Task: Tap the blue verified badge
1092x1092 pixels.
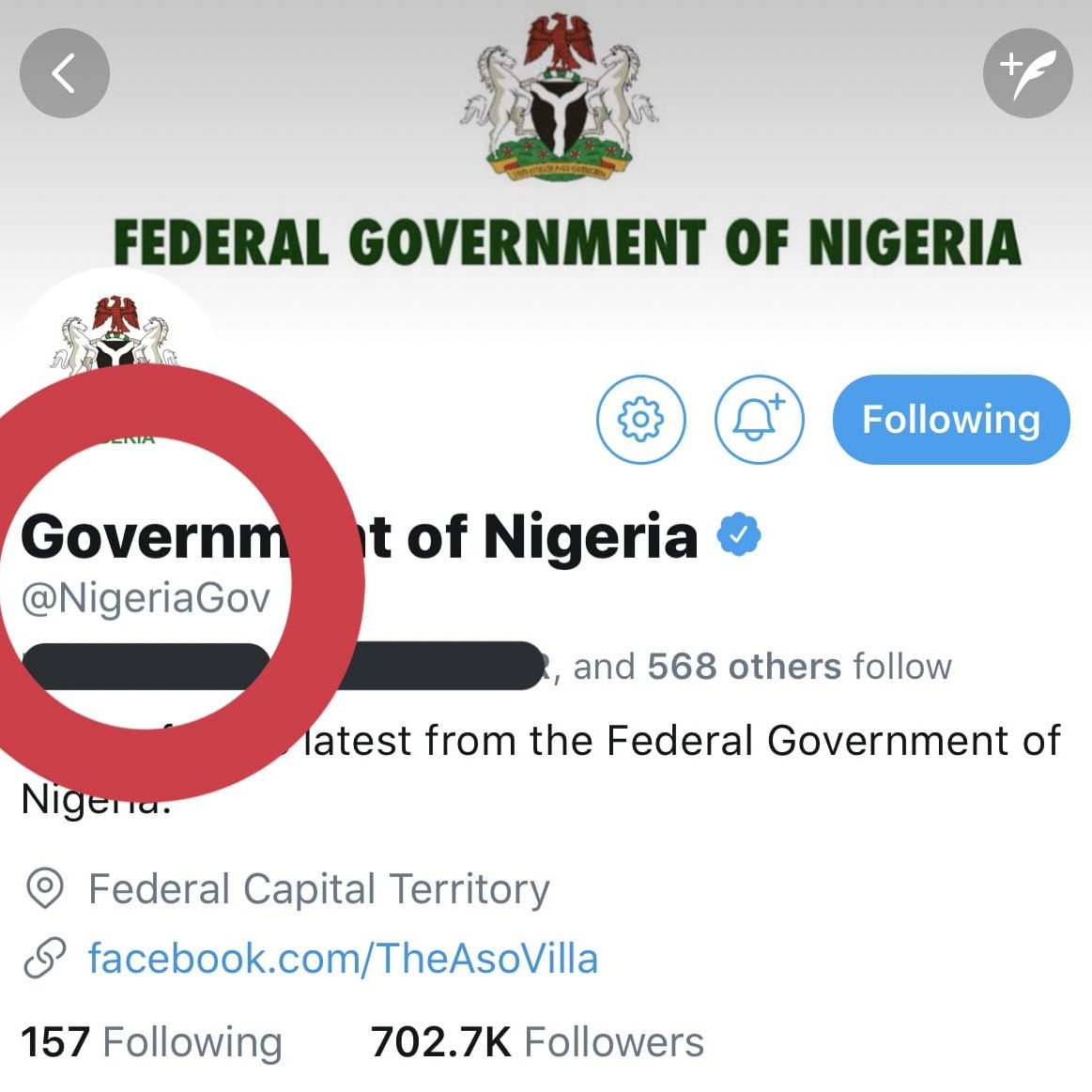Action: (739, 535)
